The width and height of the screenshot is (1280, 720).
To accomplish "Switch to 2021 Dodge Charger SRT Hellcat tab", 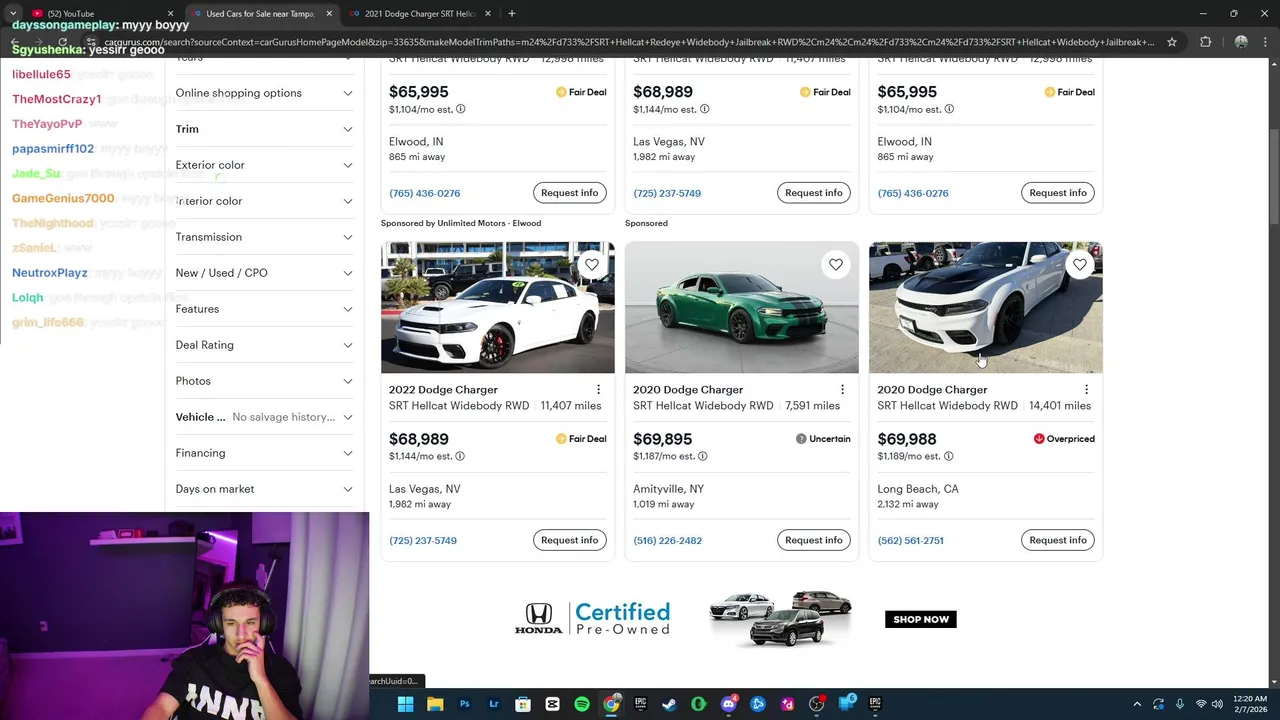I will pos(420,14).
